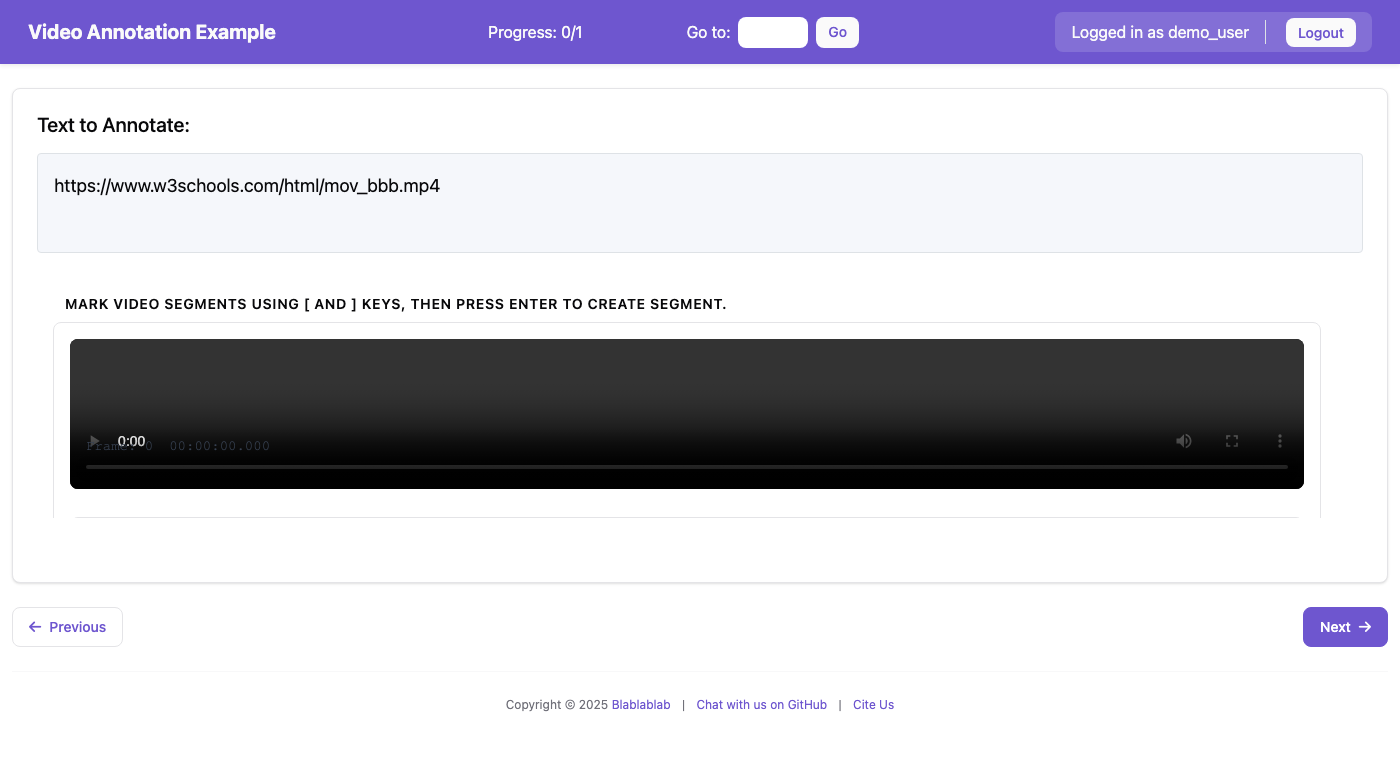This screenshot has height=761, width=1400.
Task: Click the Text to Annotate heading
Action: pos(113,125)
